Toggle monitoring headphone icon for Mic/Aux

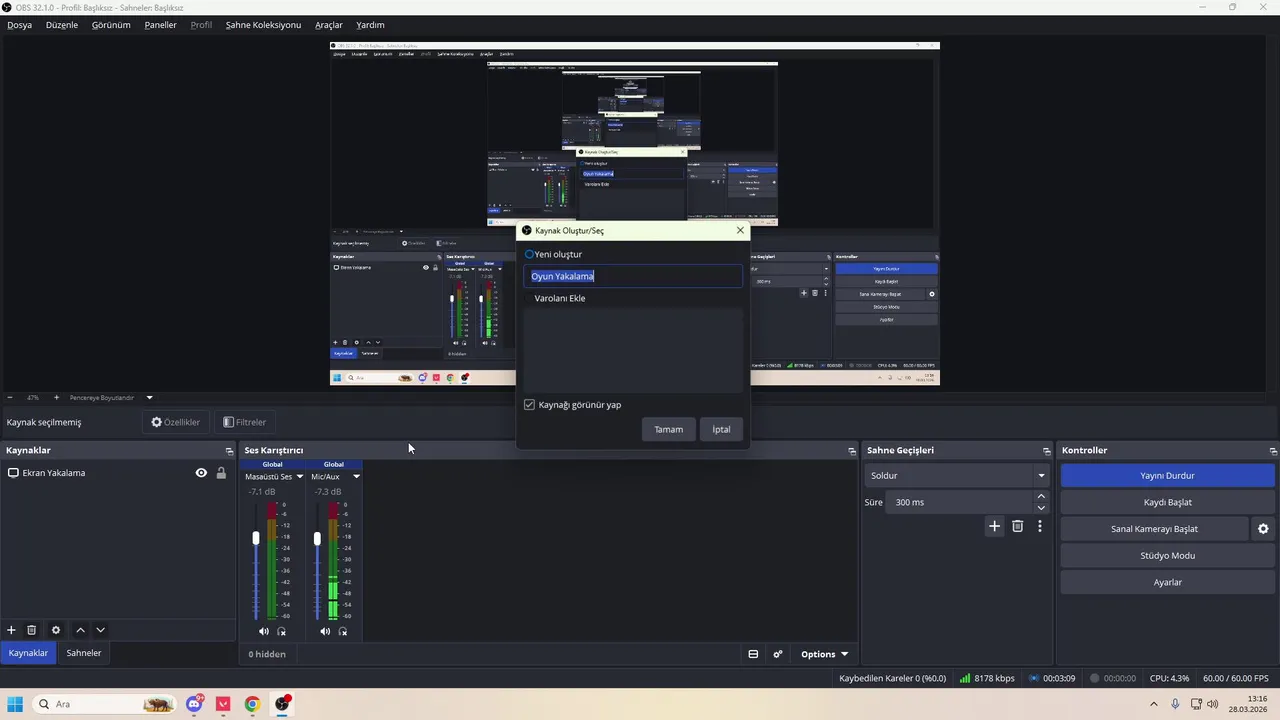click(x=343, y=631)
